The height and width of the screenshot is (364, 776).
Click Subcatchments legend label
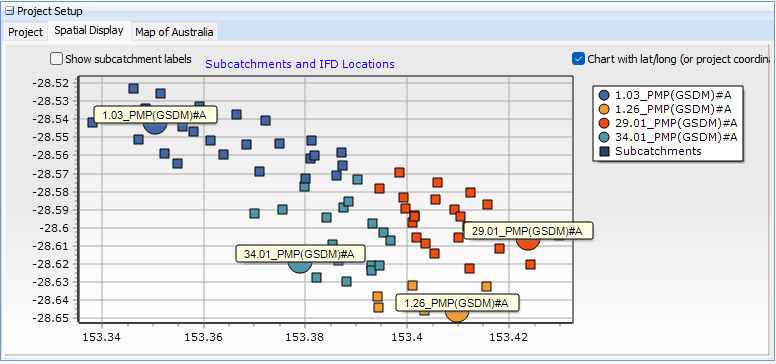658,151
